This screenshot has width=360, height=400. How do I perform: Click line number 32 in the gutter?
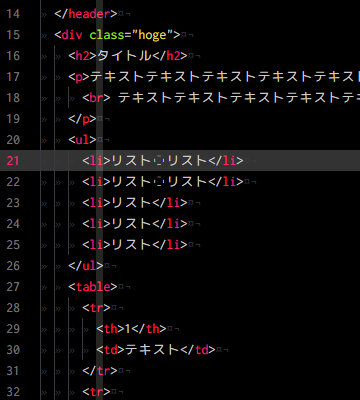[13, 392]
